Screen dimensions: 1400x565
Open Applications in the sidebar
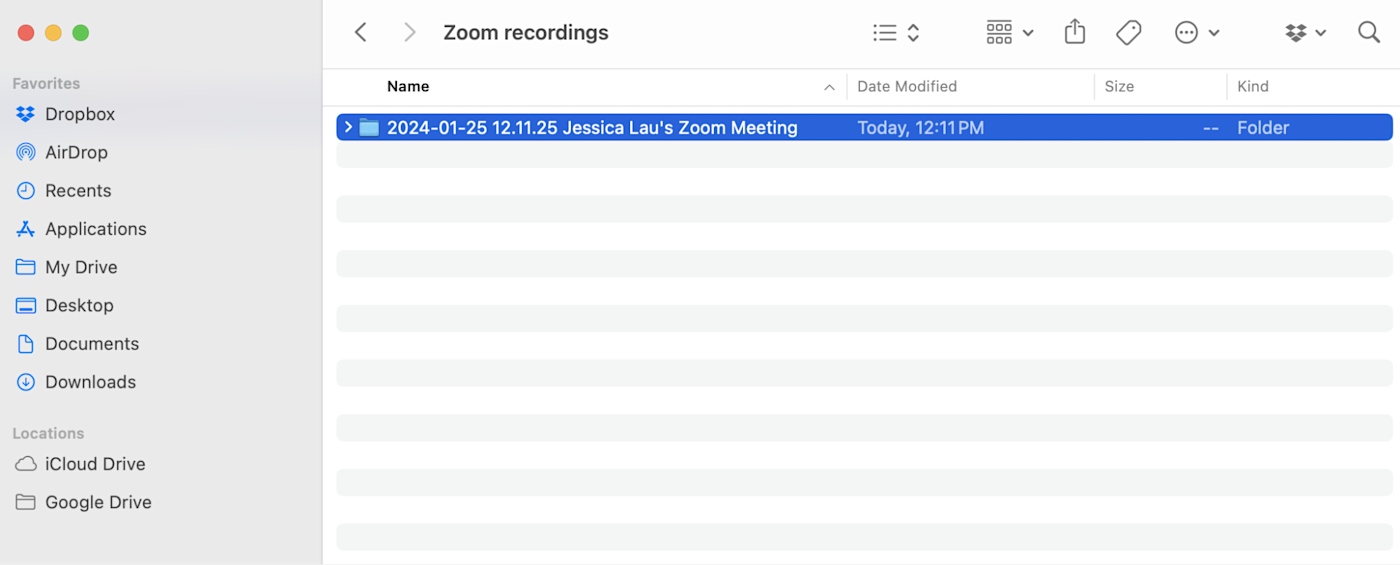96,229
